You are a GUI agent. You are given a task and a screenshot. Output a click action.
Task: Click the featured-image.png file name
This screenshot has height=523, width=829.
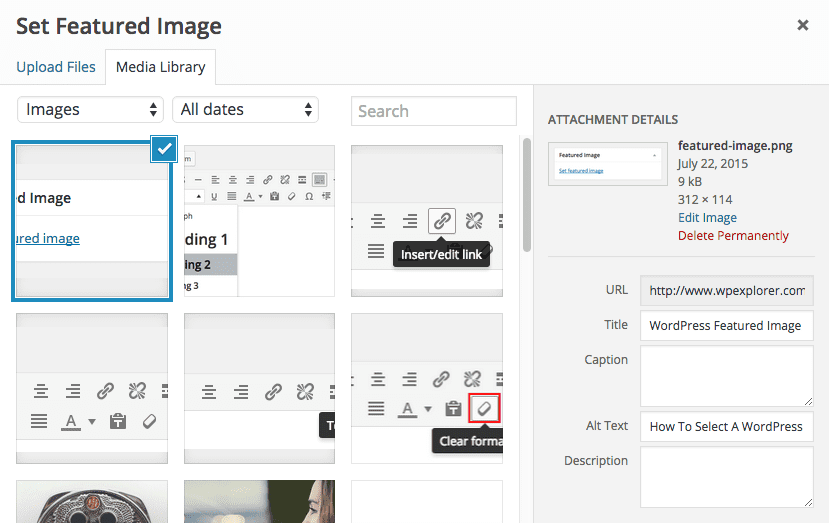[x=735, y=146]
